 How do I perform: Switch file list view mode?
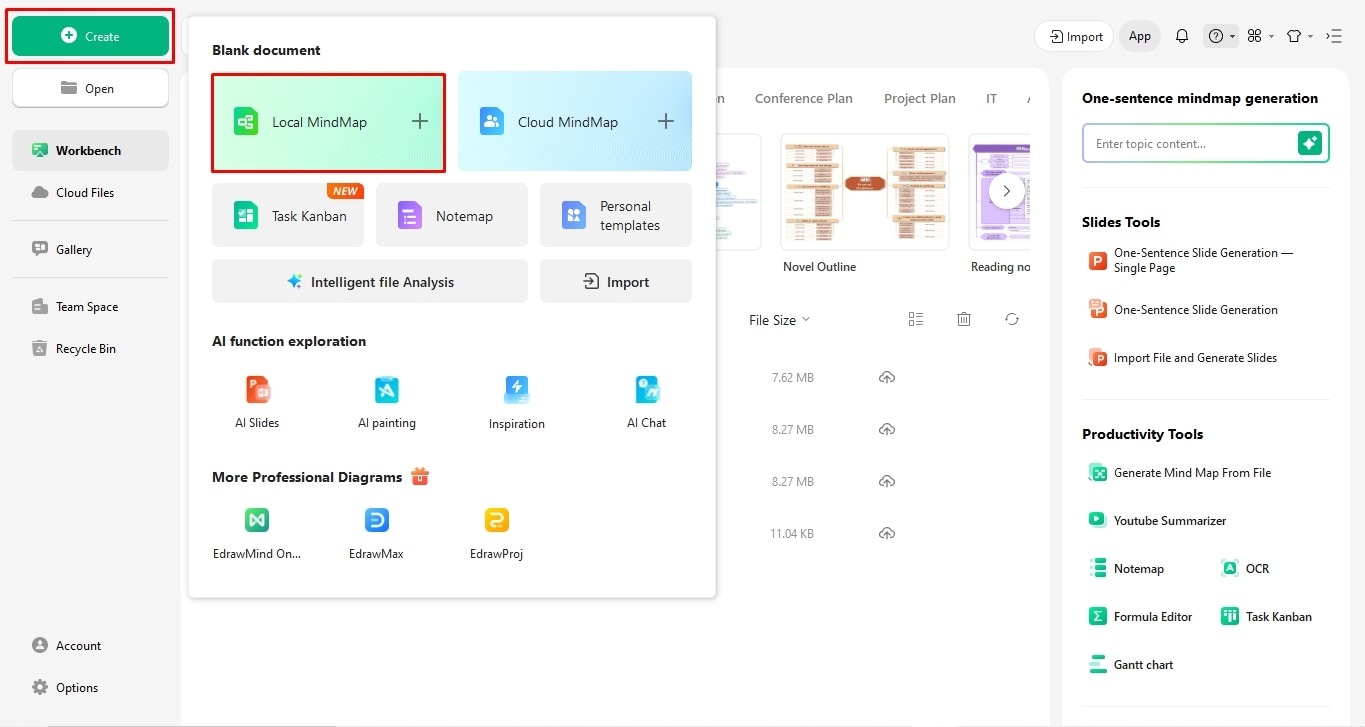916,319
